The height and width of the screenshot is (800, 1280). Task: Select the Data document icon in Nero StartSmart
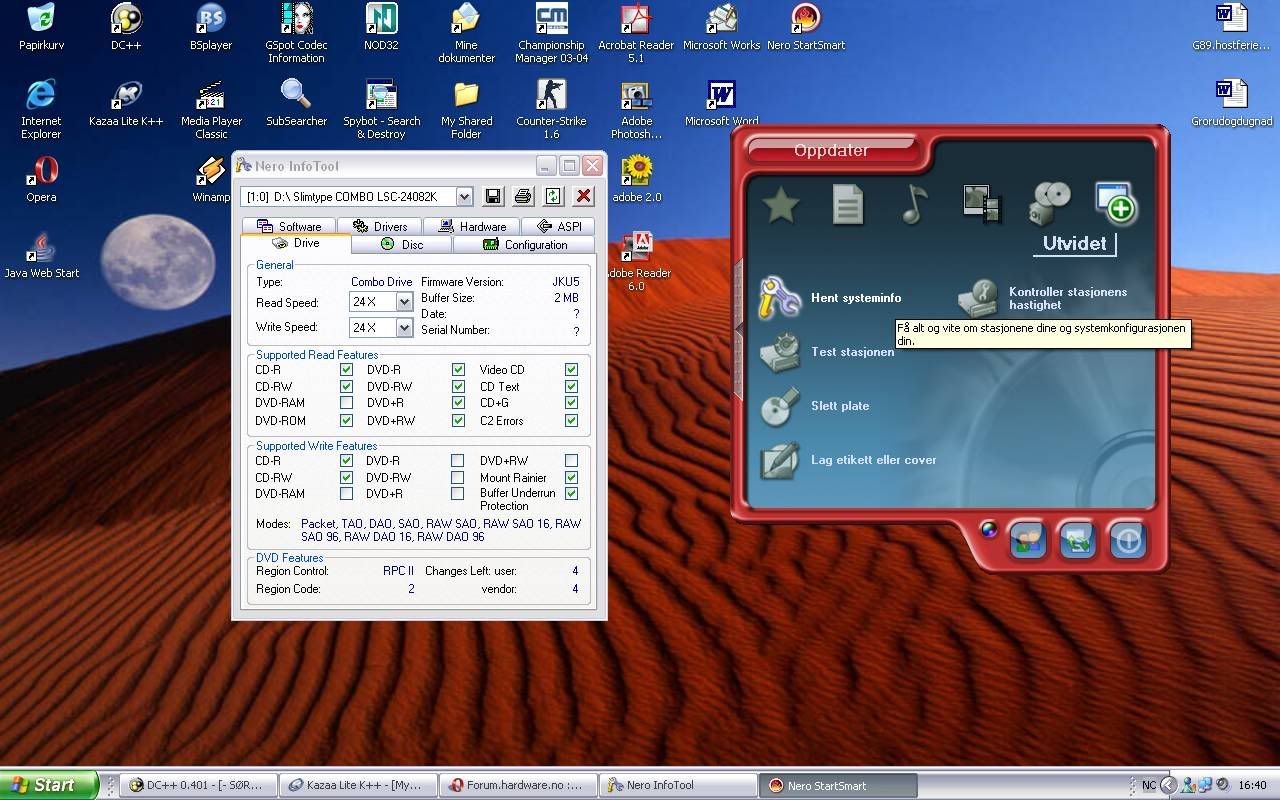pyautogui.click(x=848, y=205)
